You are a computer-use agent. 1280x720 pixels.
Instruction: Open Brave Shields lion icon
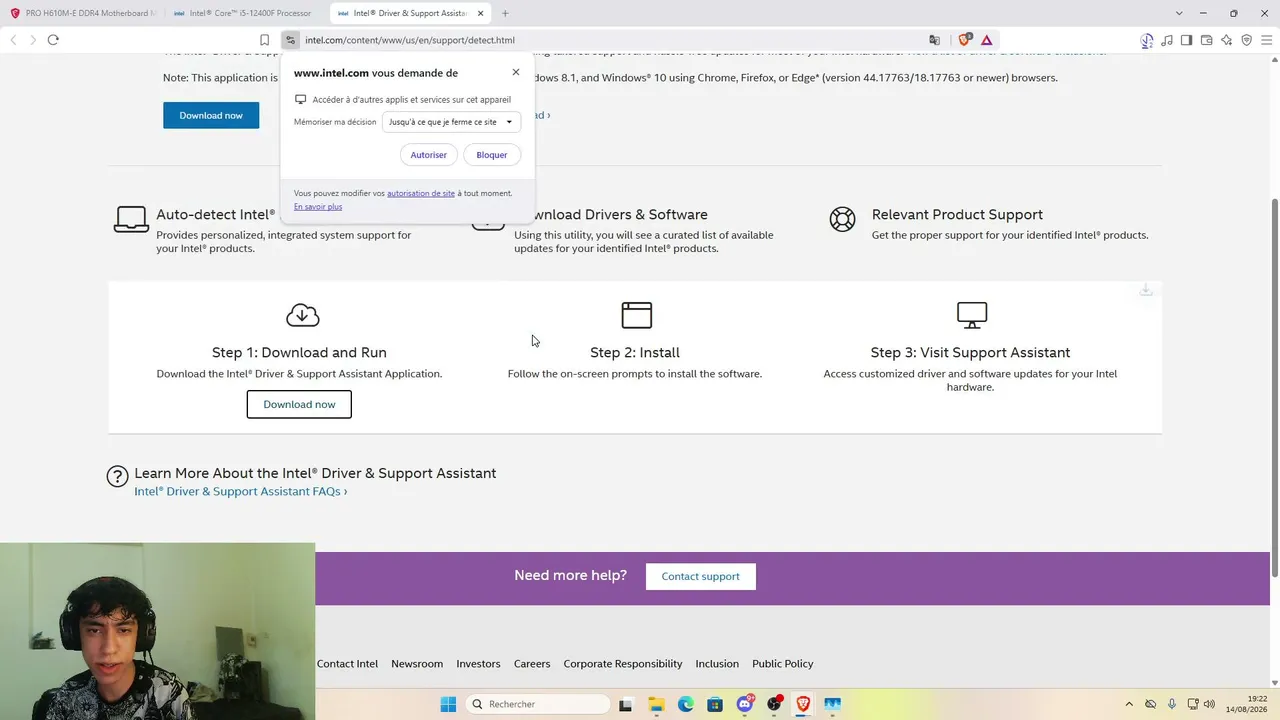tap(965, 40)
